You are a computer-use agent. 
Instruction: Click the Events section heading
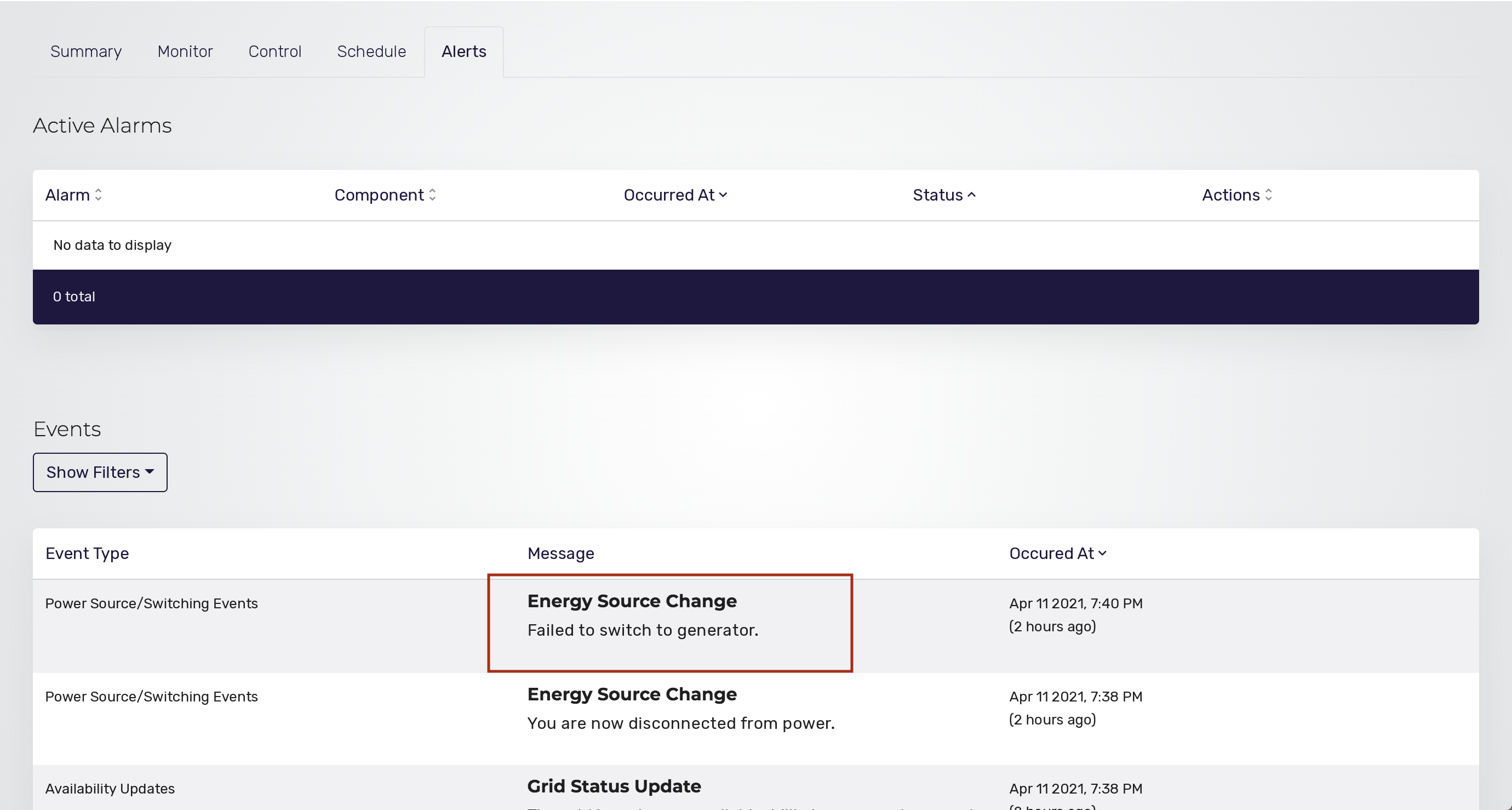coord(67,429)
